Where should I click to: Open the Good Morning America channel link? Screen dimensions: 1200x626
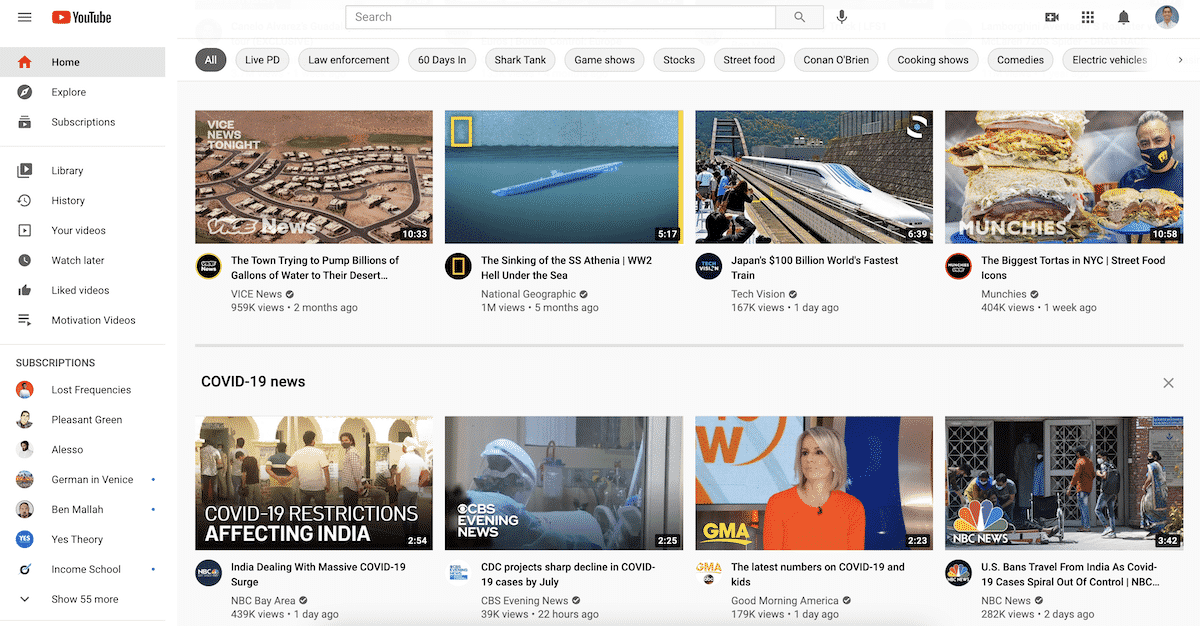(785, 601)
